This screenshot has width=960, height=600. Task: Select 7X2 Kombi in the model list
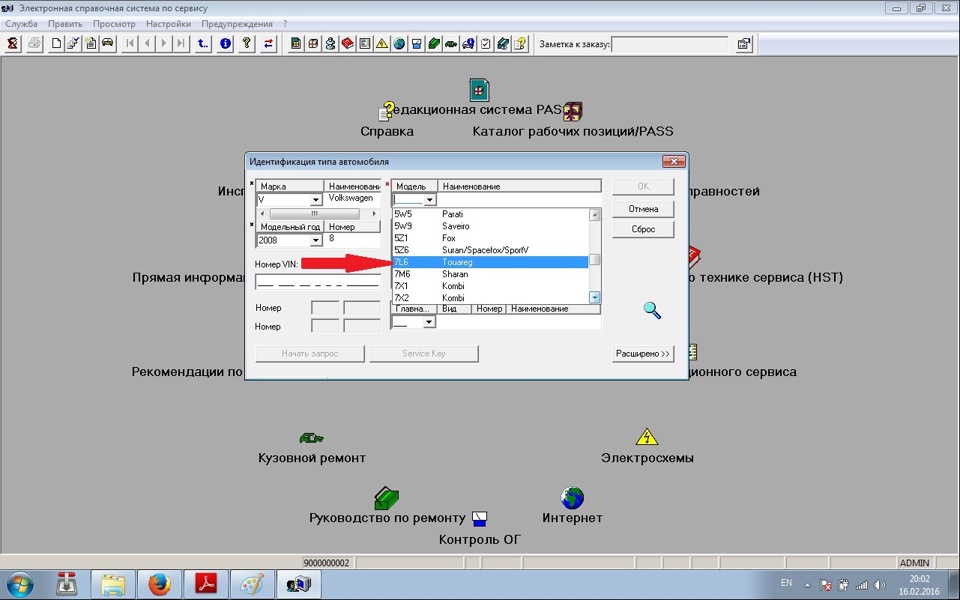490,298
